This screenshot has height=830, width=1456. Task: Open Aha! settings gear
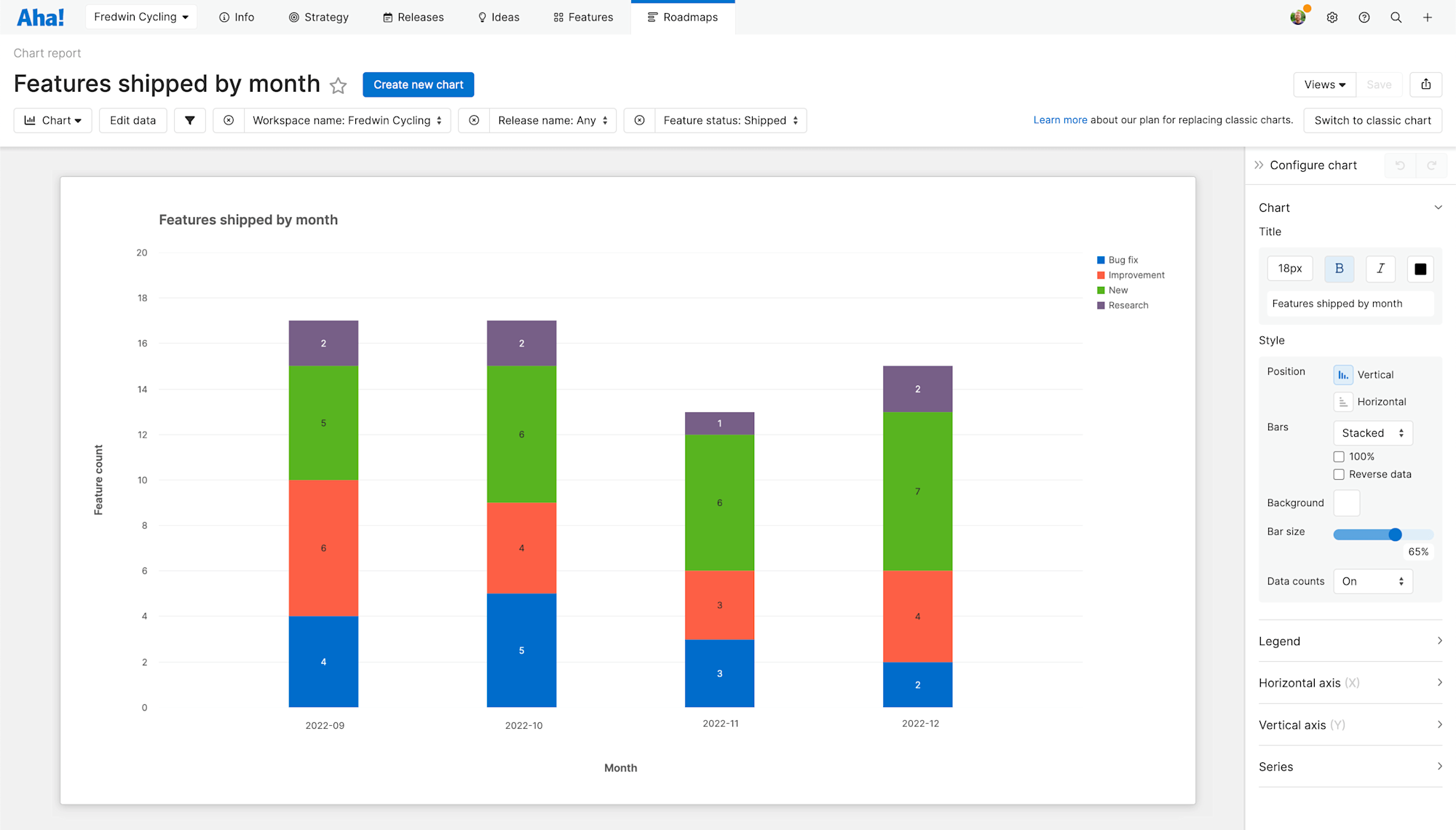[1332, 17]
